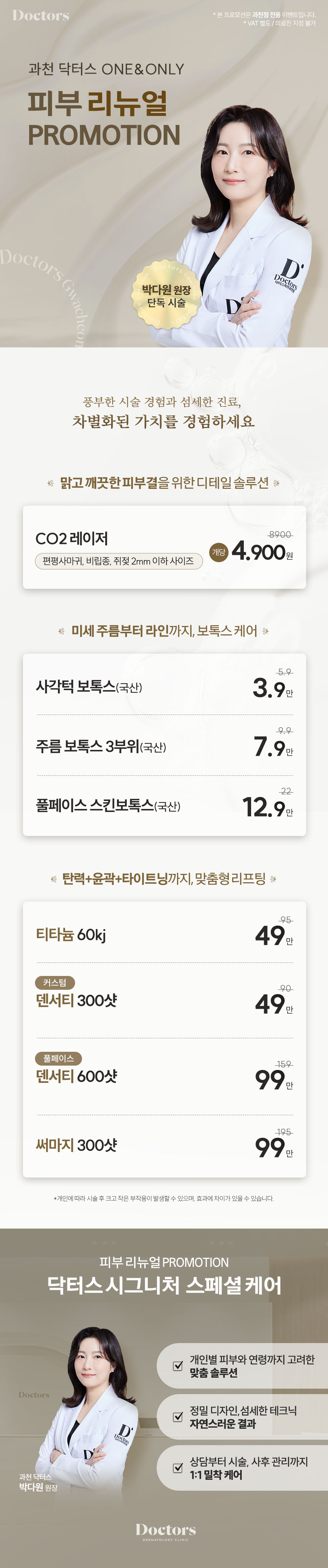The height and width of the screenshot is (1568, 328).
Task: Click the 티타늄 60kj item name
Action: pos(71,934)
